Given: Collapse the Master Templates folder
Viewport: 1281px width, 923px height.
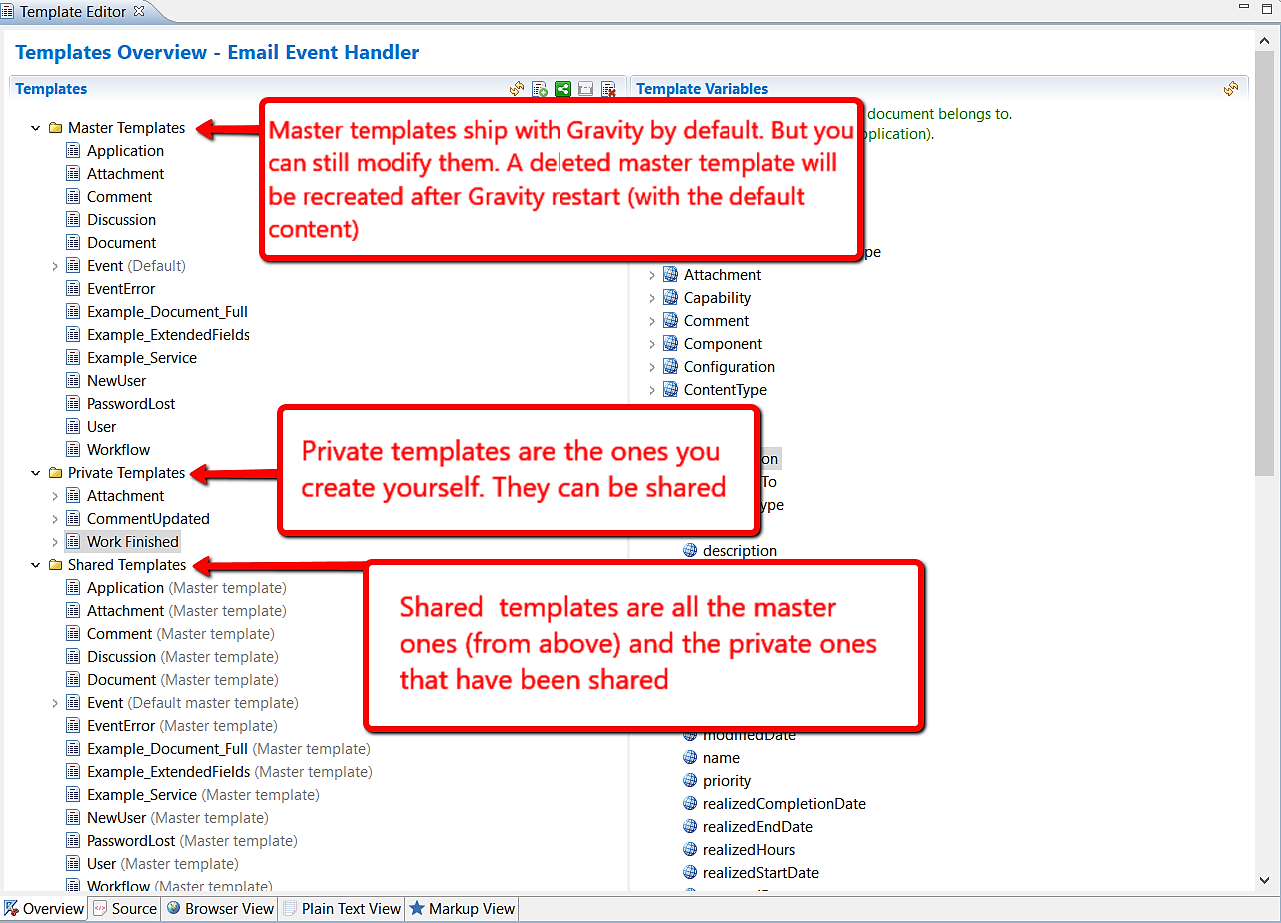Looking at the screenshot, I should 36,128.
